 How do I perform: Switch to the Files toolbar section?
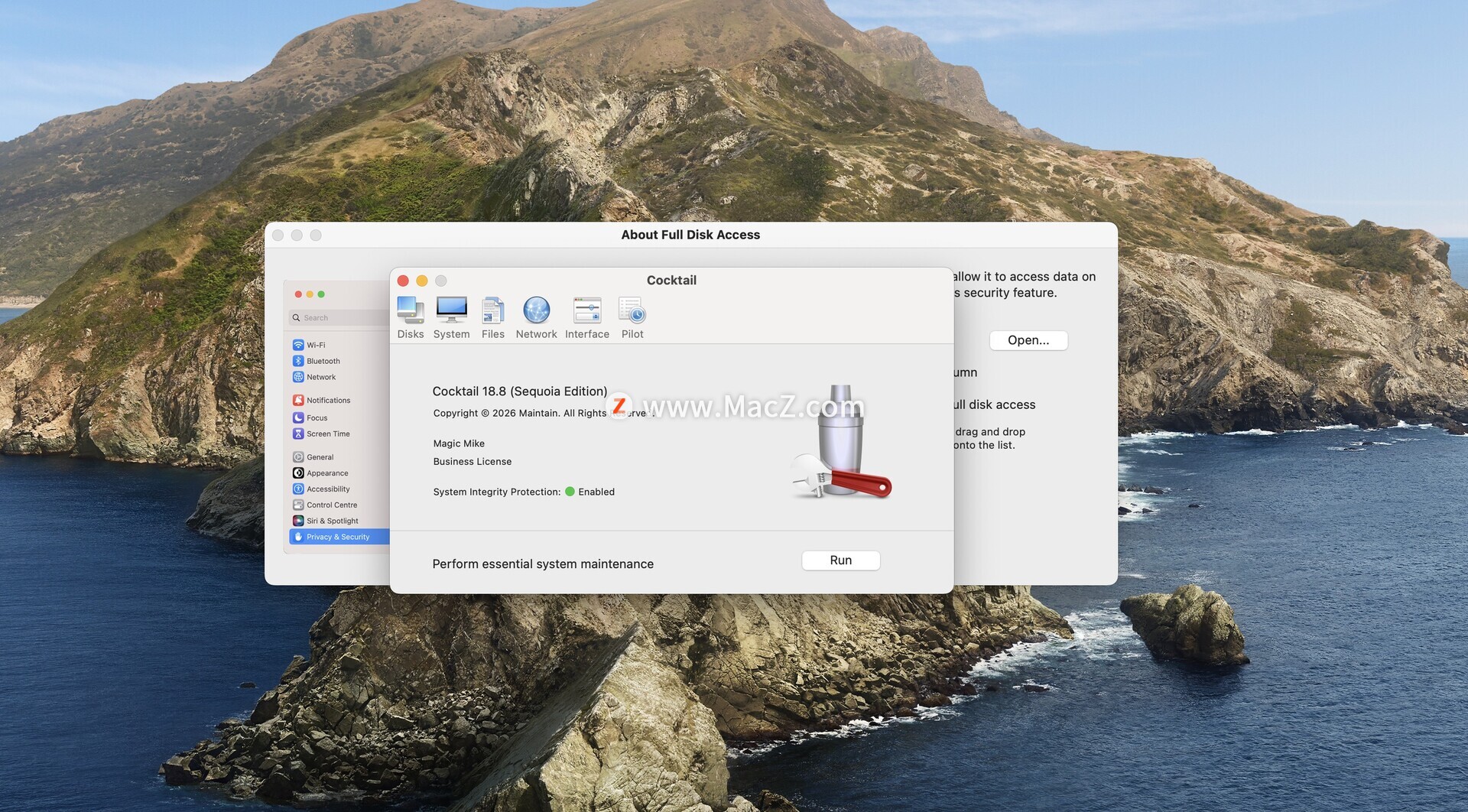(492, 317)
